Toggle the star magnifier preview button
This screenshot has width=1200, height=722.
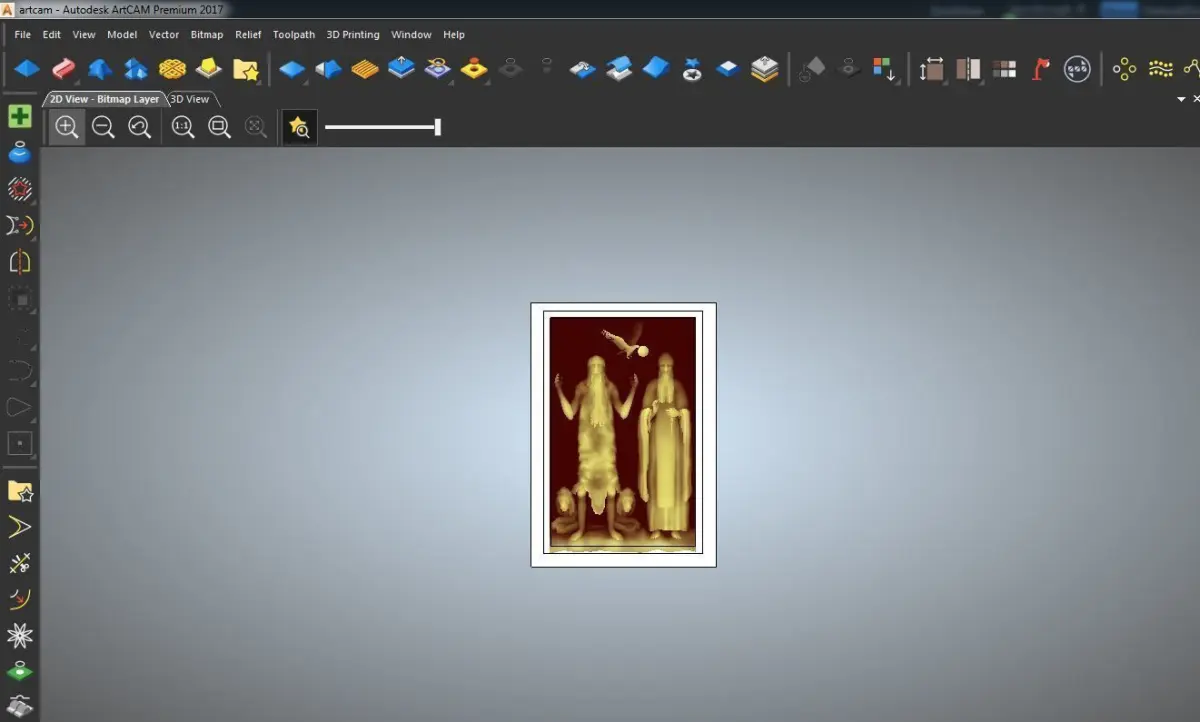click(x=299, y=127)
